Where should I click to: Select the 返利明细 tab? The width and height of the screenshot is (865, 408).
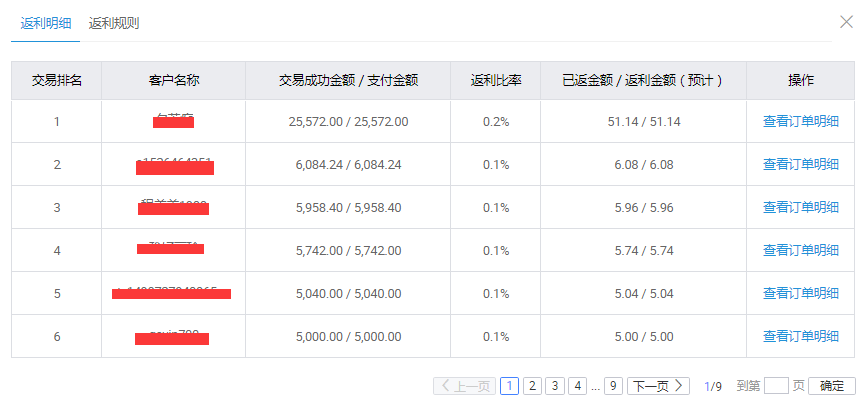coord(46,22)
